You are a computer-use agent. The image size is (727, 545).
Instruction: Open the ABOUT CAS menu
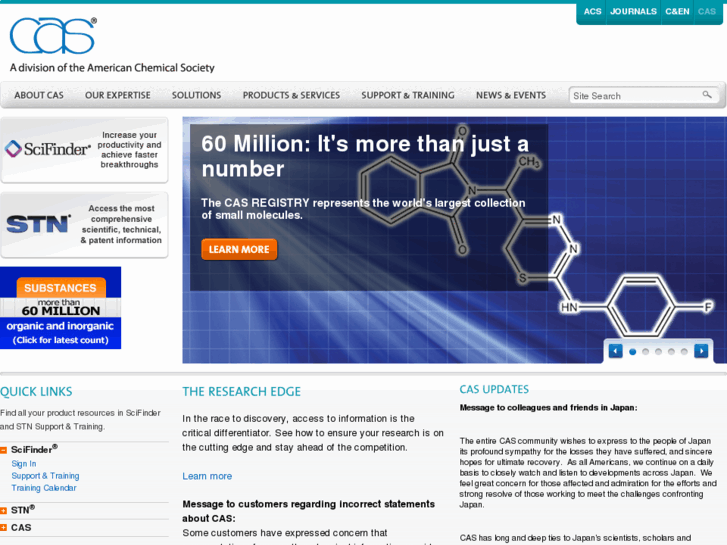click(x=39, y=95)
